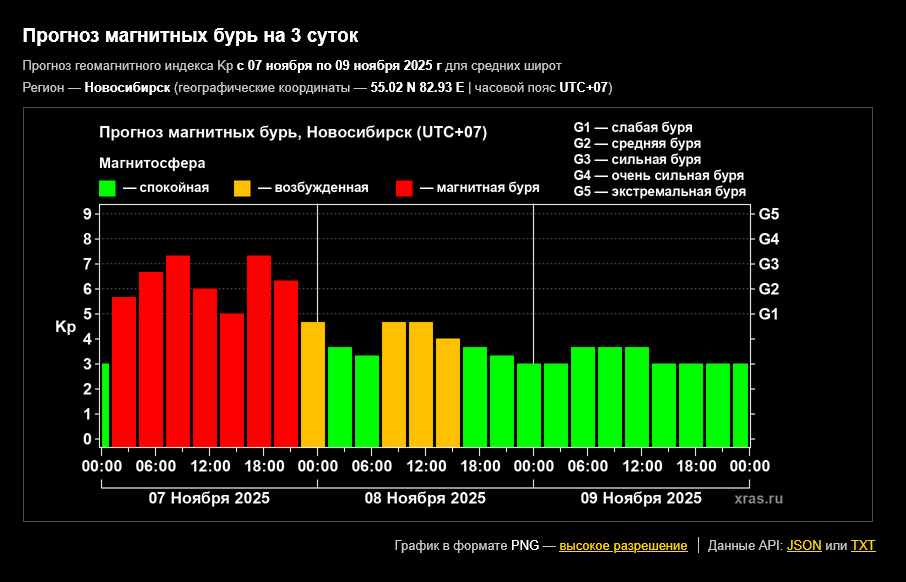
Task: Select the G5 label on right axis
Action: pos(769,214)
